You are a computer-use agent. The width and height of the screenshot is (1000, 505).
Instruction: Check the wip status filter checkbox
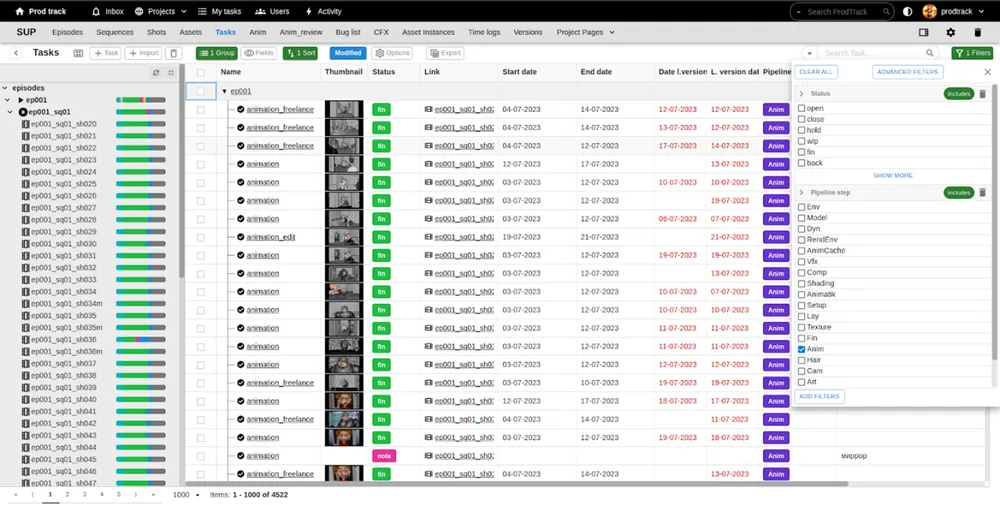coord(802,141)
